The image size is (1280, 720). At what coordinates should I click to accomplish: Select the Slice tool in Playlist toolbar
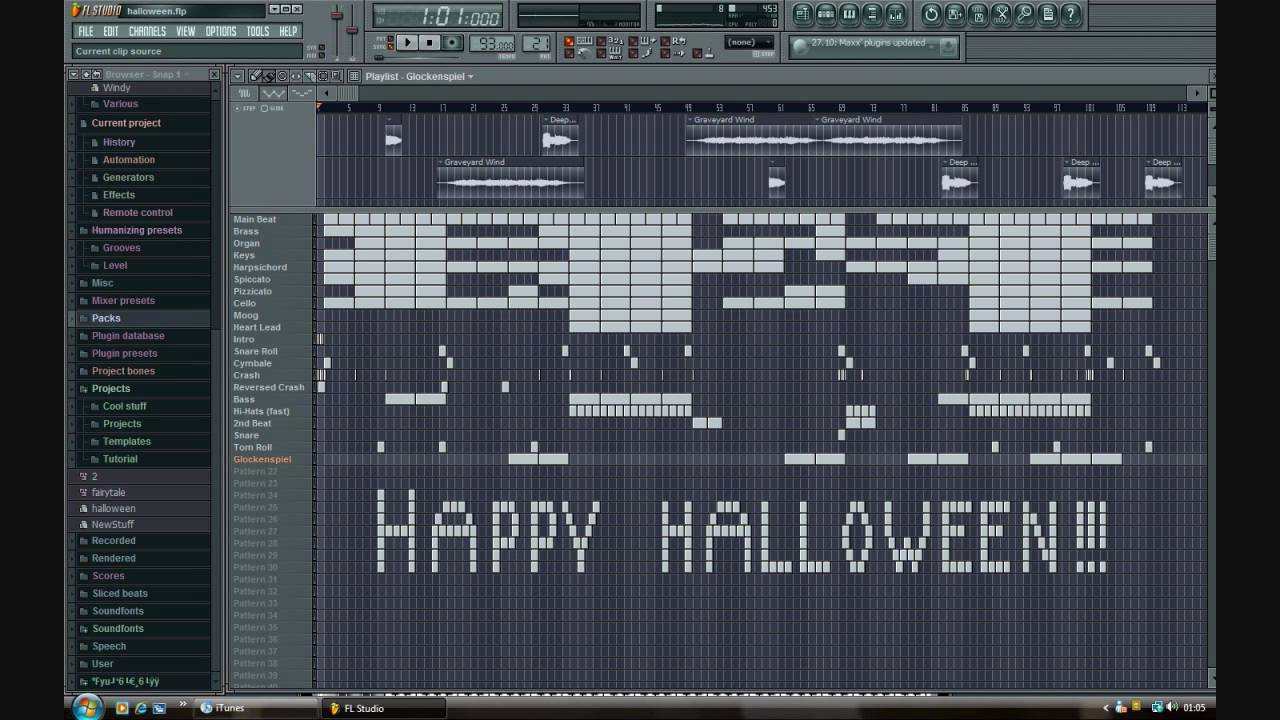point(309,76)
